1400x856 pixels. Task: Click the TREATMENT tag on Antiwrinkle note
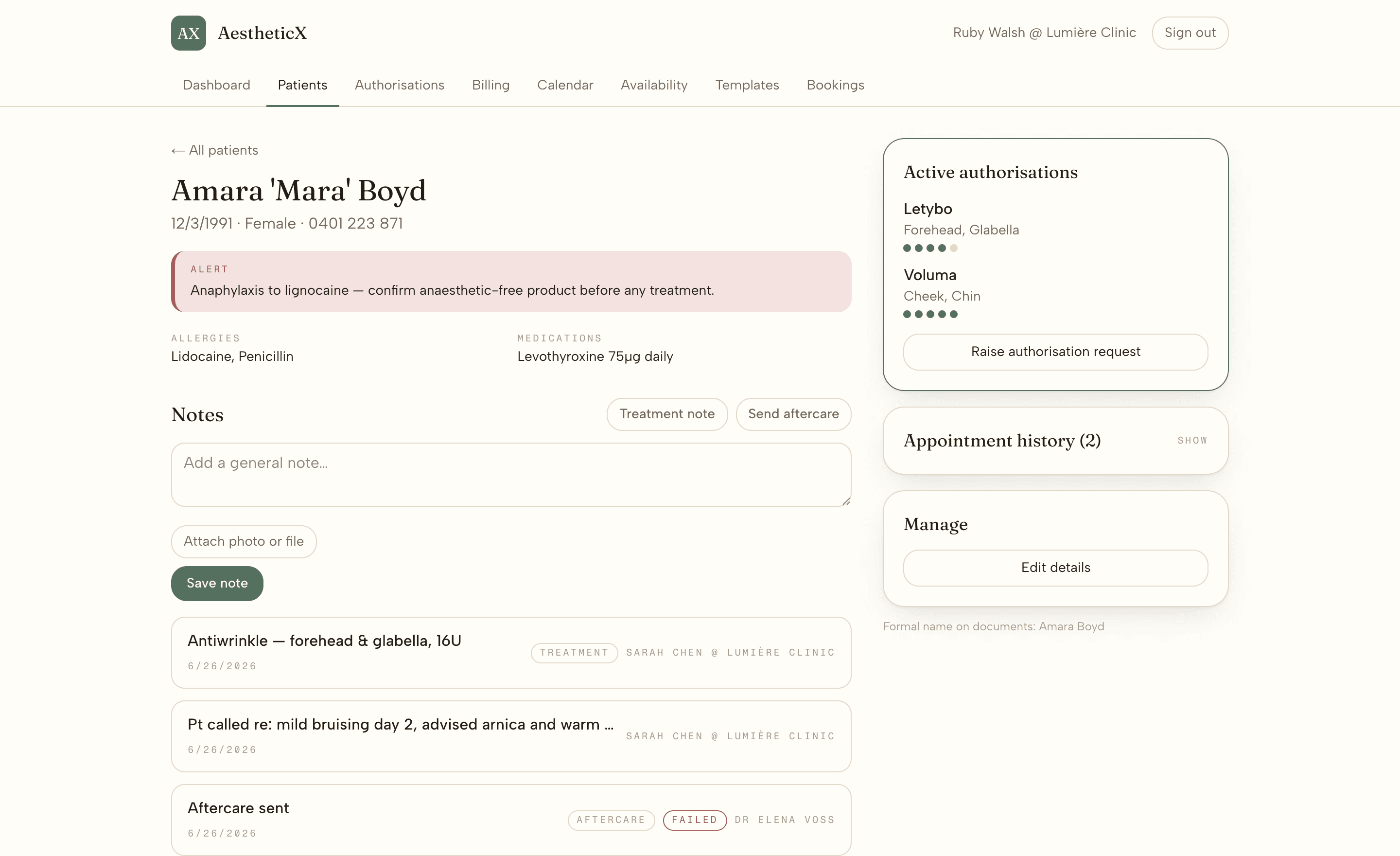click(574, 653)
